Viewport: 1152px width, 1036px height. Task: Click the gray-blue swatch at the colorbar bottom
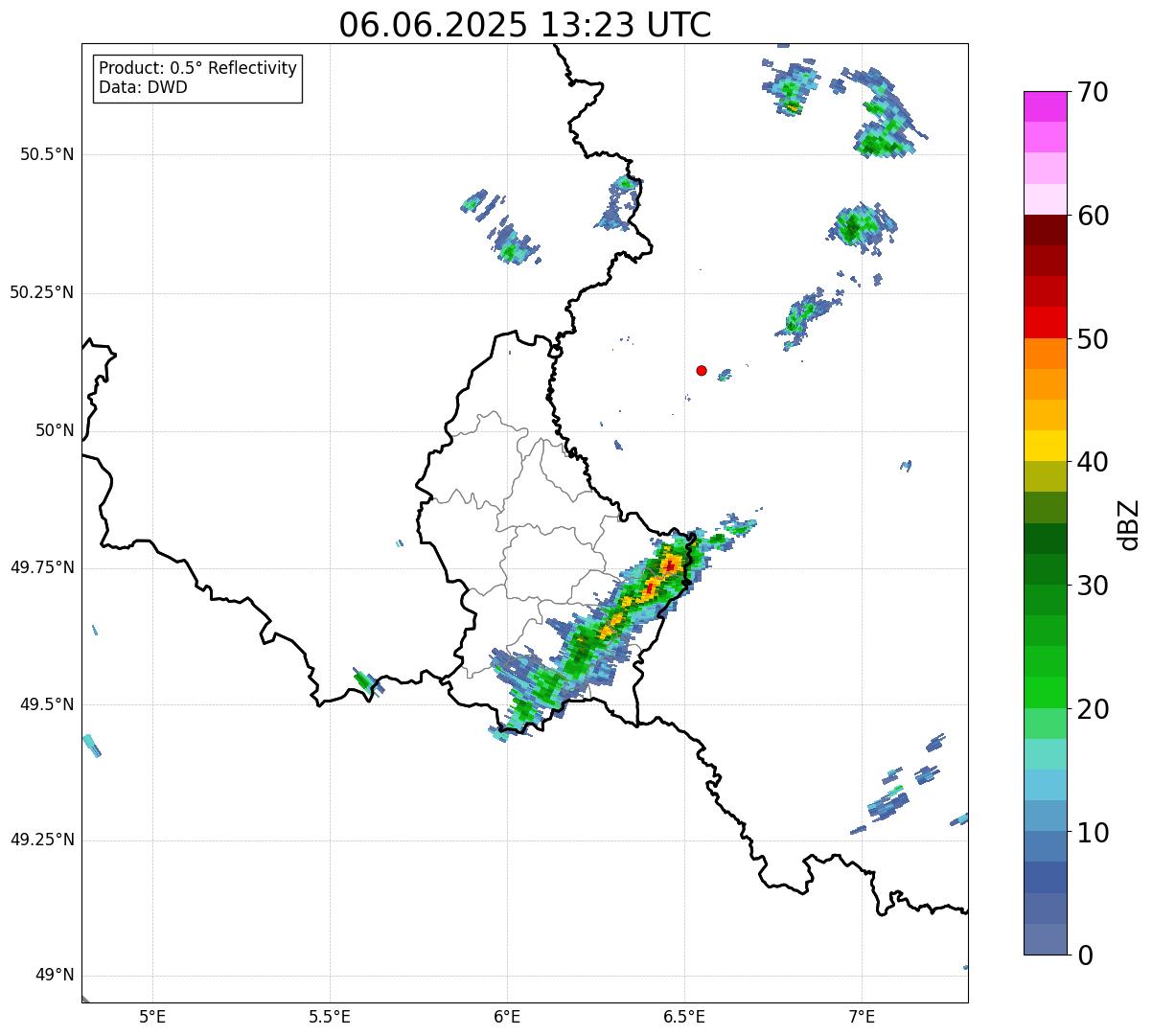click(1045, 939)
